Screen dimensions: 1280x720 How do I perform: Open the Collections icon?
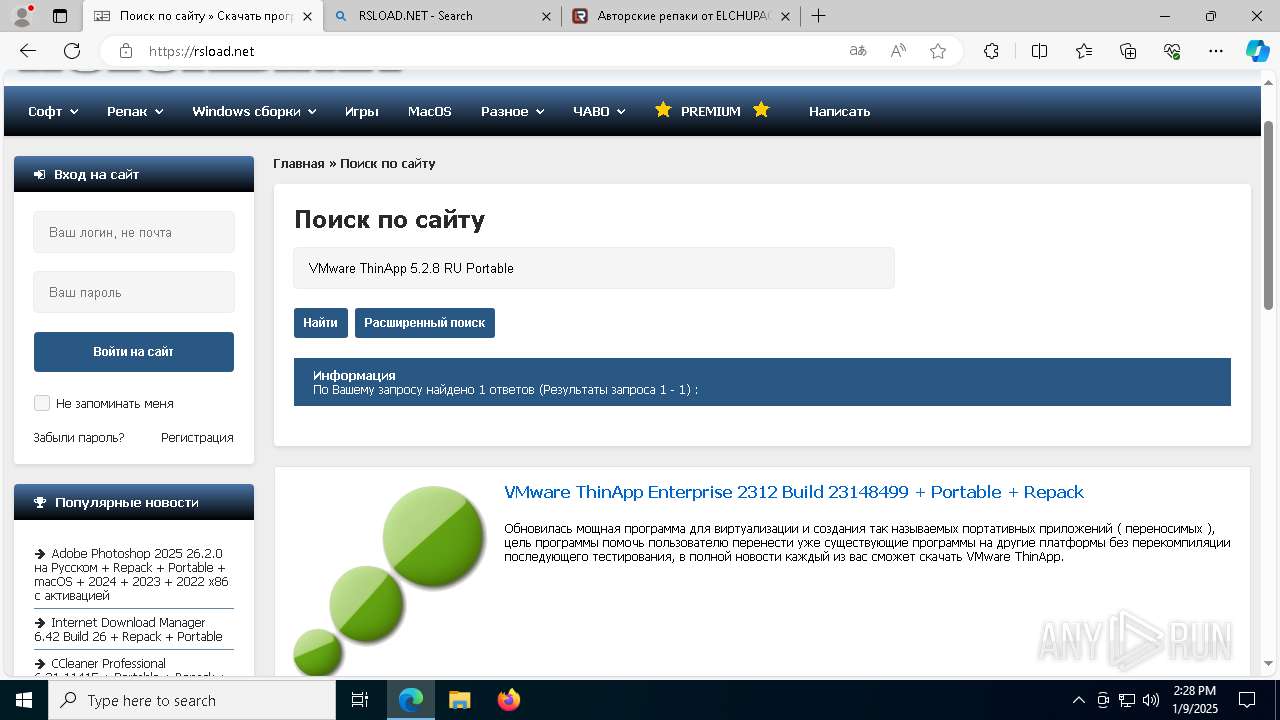point(1128,51)
